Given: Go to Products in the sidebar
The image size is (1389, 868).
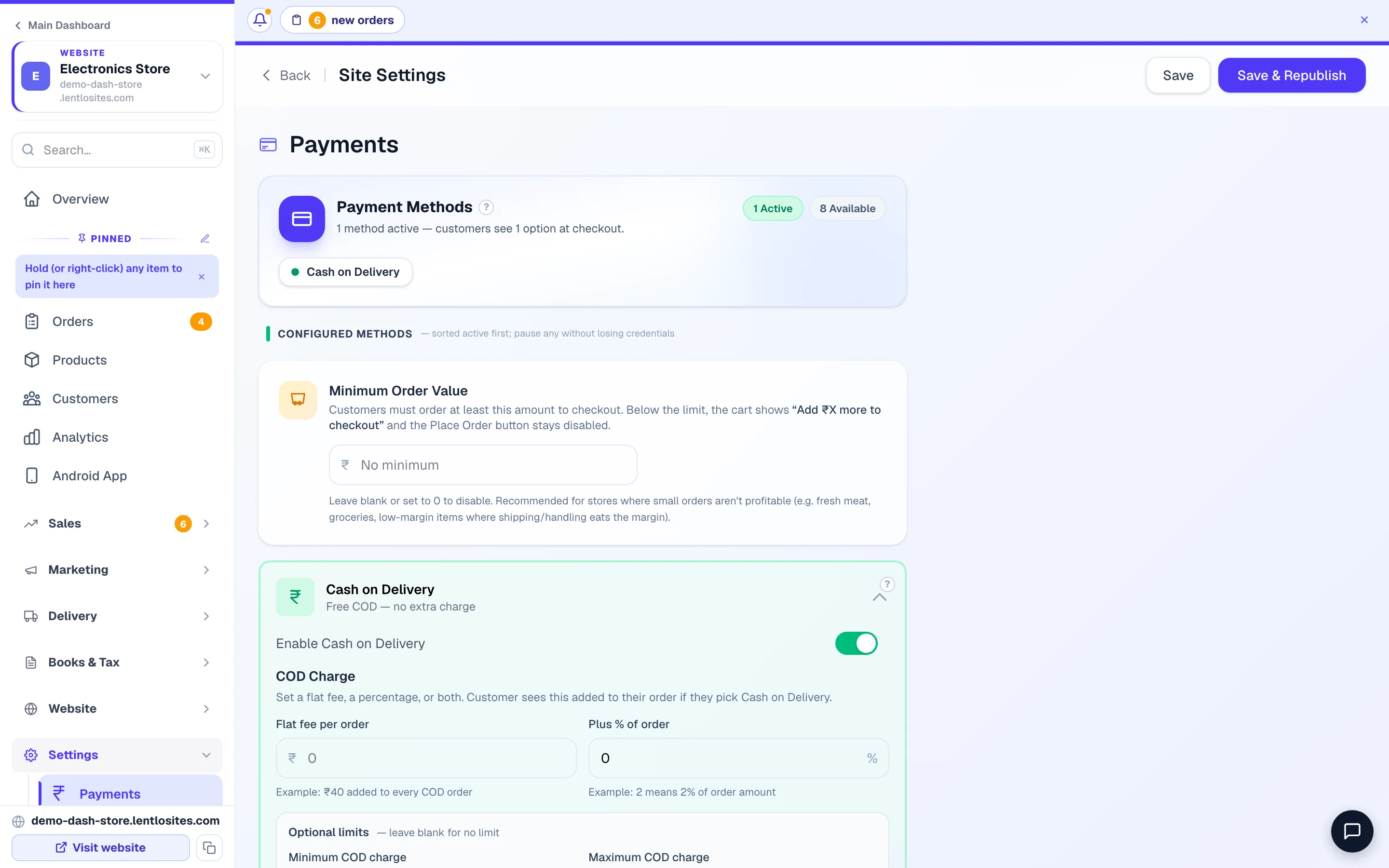Looking at the screenshot, I should [x=117, y=360].
